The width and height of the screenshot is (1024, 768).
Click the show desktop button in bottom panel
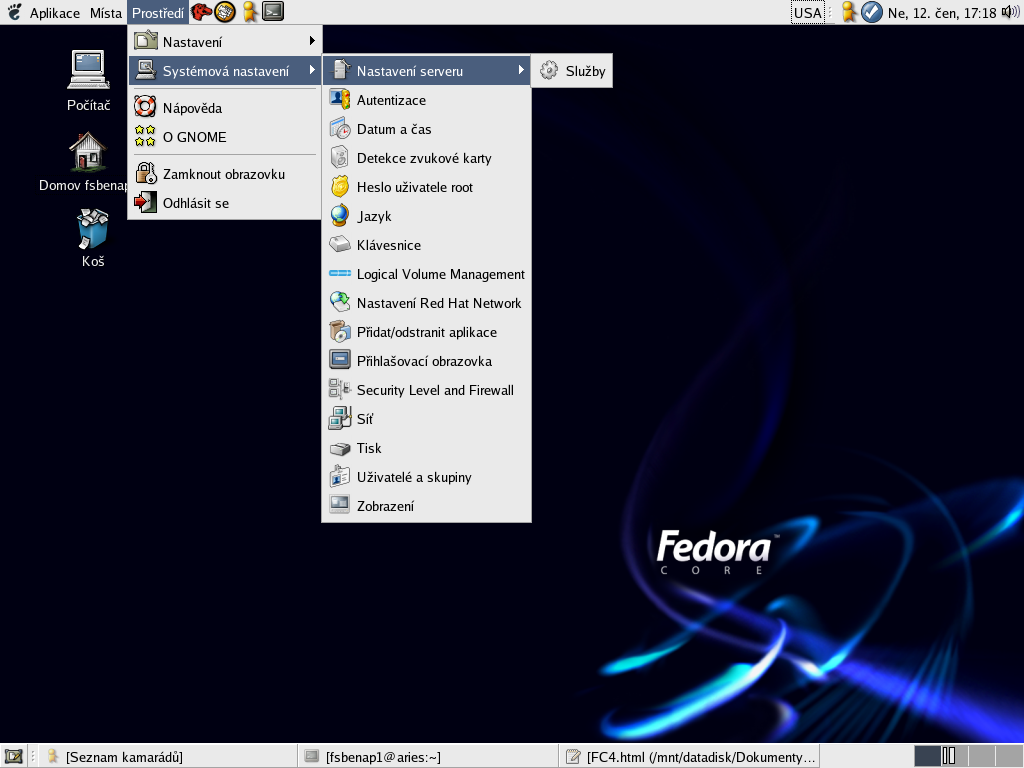click(13, 756)
